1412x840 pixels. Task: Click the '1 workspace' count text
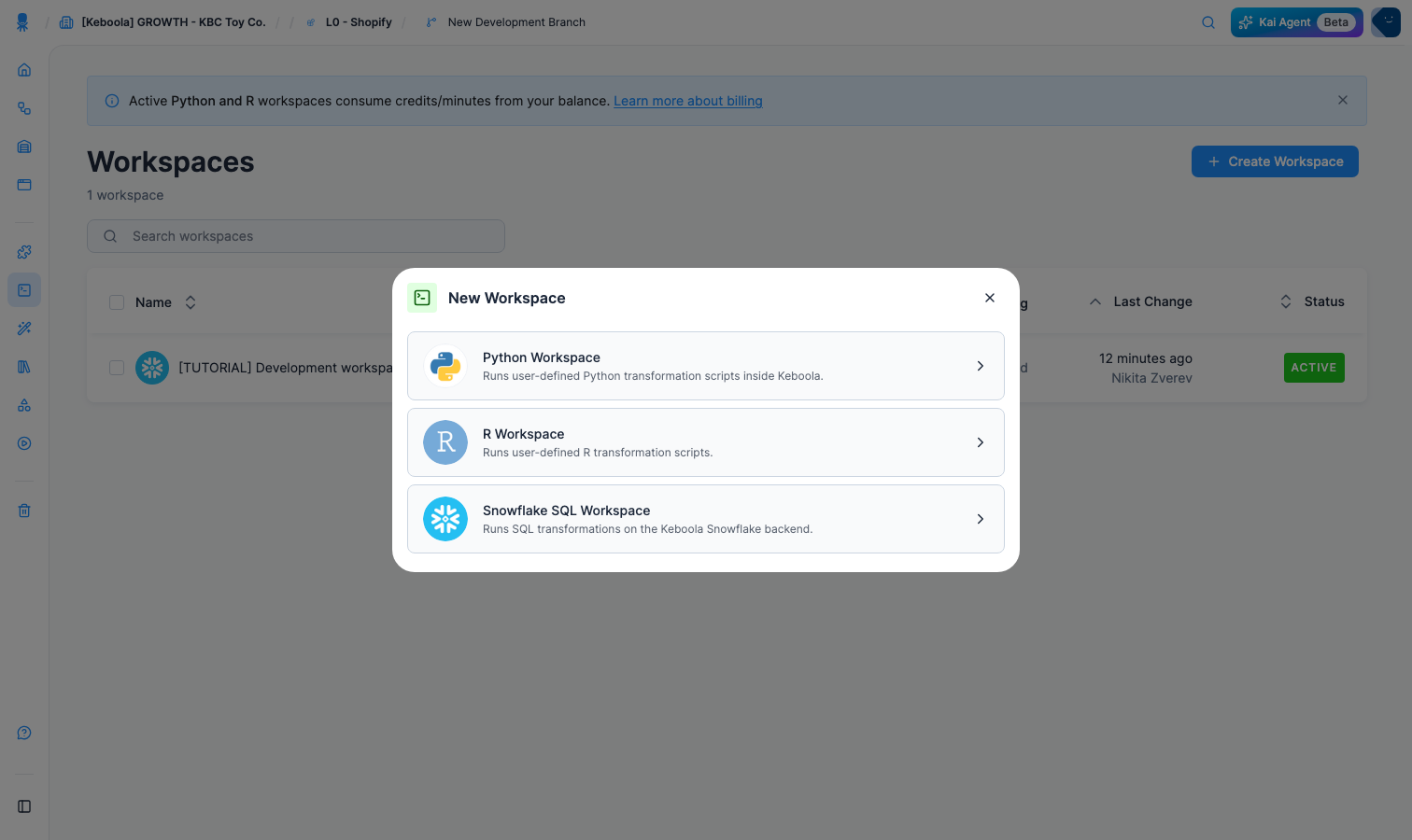tap(125, 195)
